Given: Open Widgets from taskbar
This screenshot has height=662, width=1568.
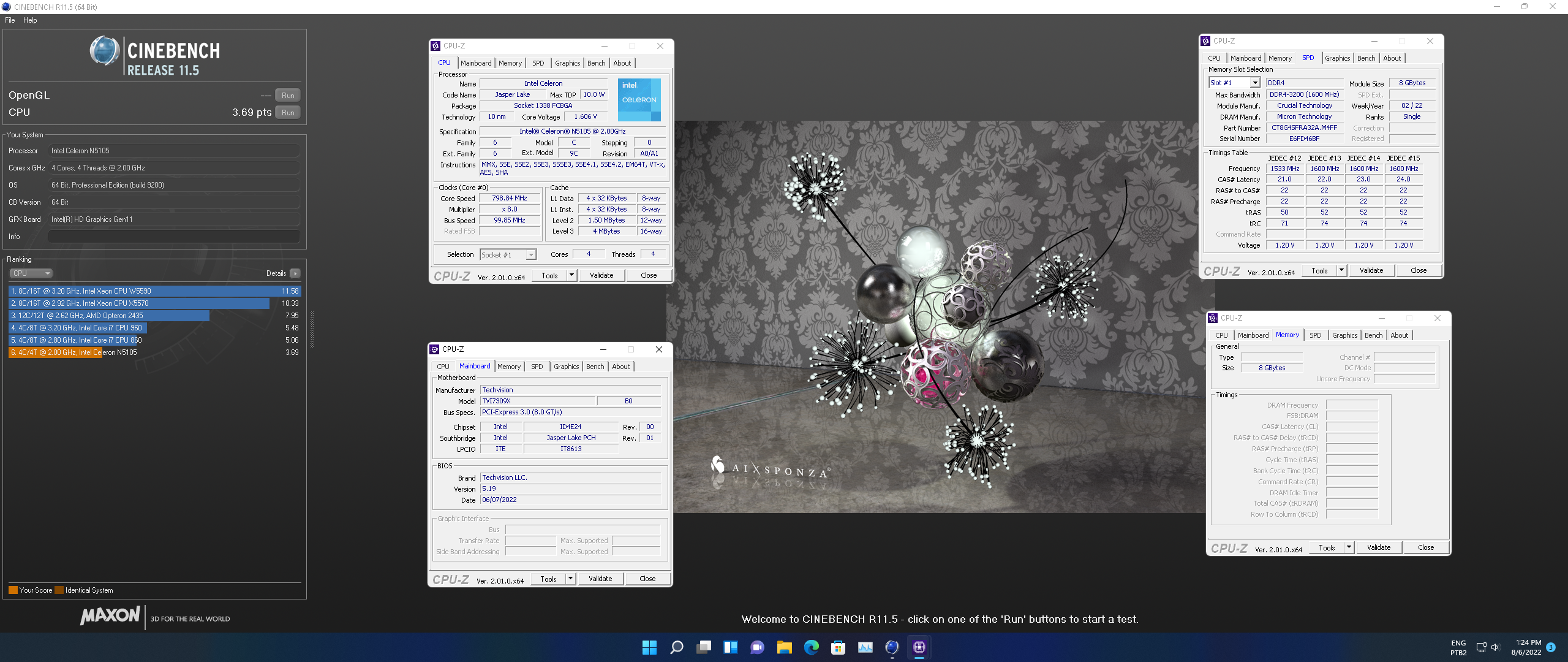Looking at the screenshot, I should 730,647.
